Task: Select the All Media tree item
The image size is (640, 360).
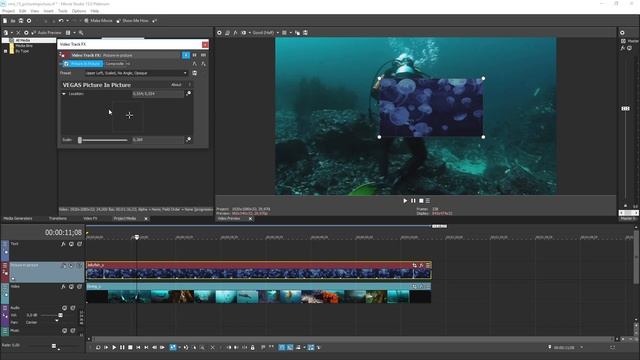Action: point(22,40)
